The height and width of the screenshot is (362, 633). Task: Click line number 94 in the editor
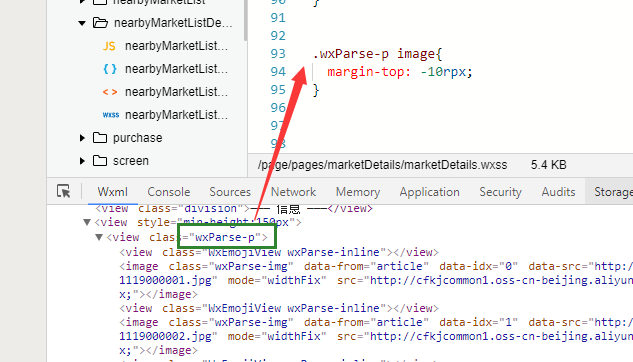[278, 72]
